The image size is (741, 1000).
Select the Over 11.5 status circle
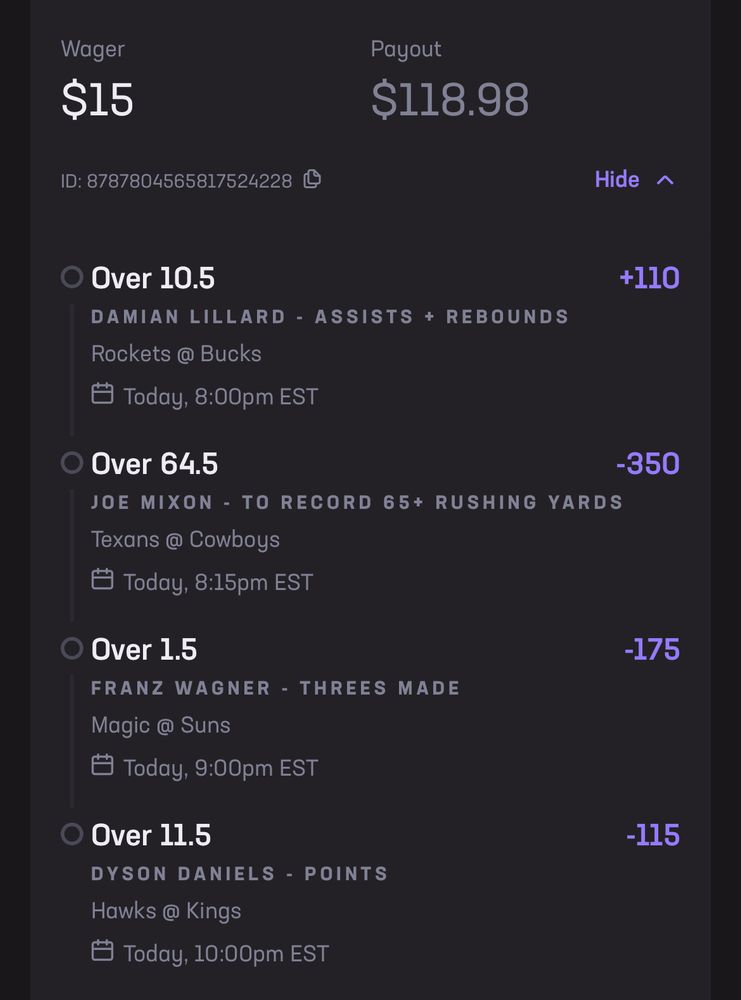[x=72, y=834]
